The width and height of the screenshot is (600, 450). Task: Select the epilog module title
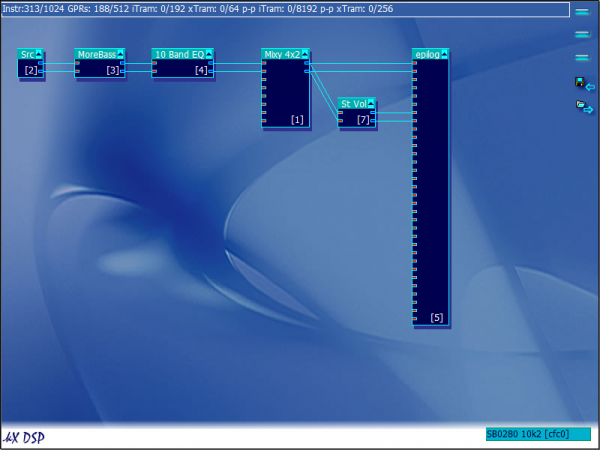426,54
